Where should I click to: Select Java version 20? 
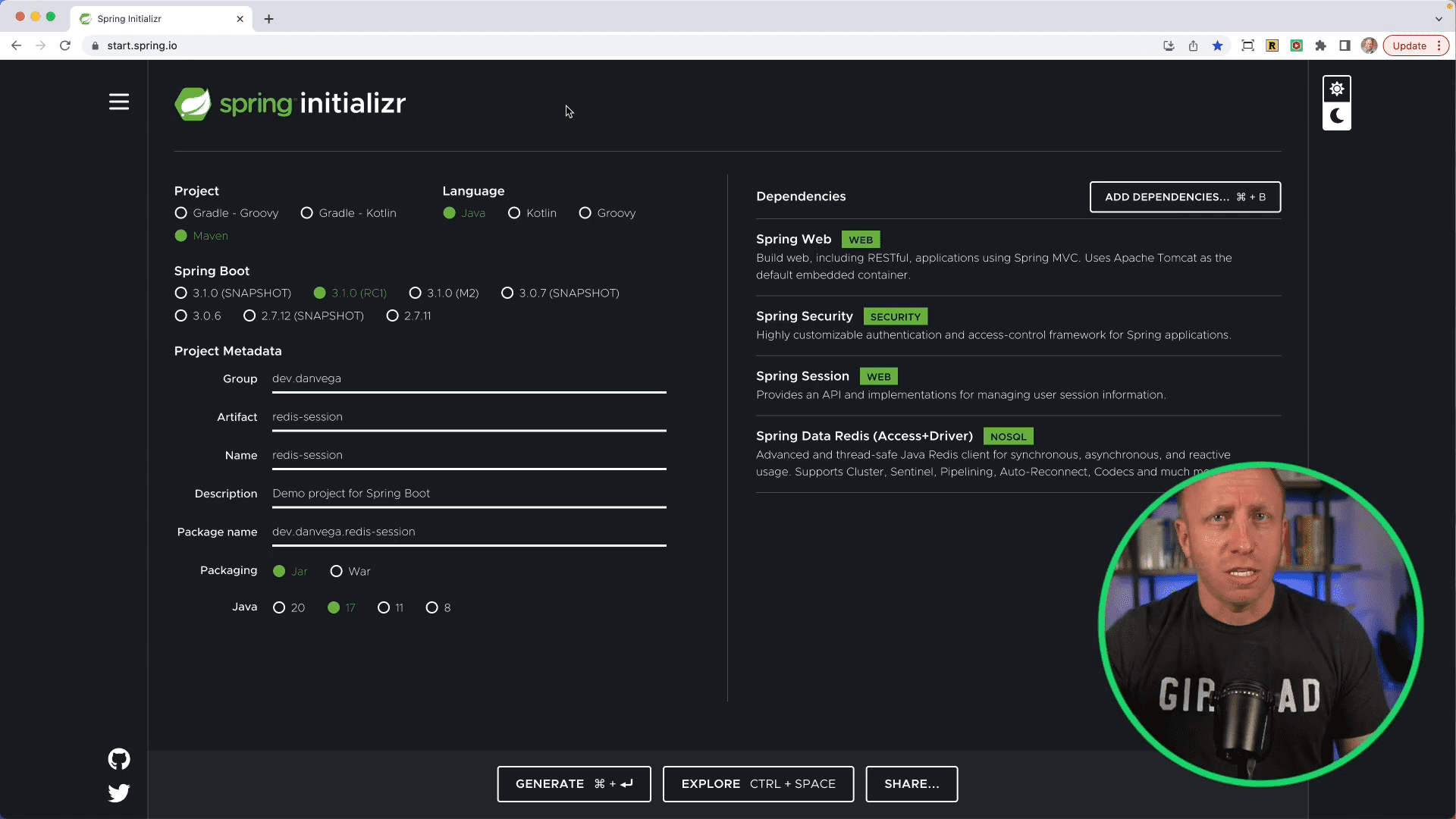pos(279,607)
